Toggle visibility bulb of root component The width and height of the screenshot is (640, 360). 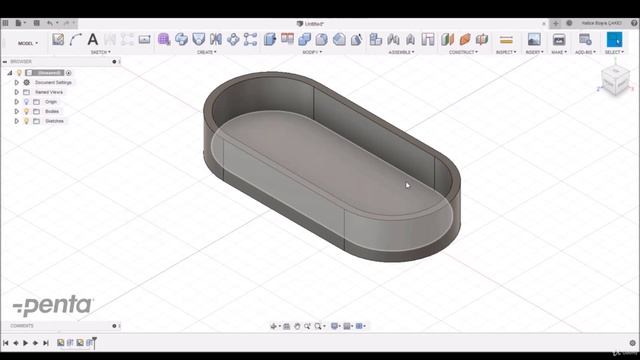point(19,73)
